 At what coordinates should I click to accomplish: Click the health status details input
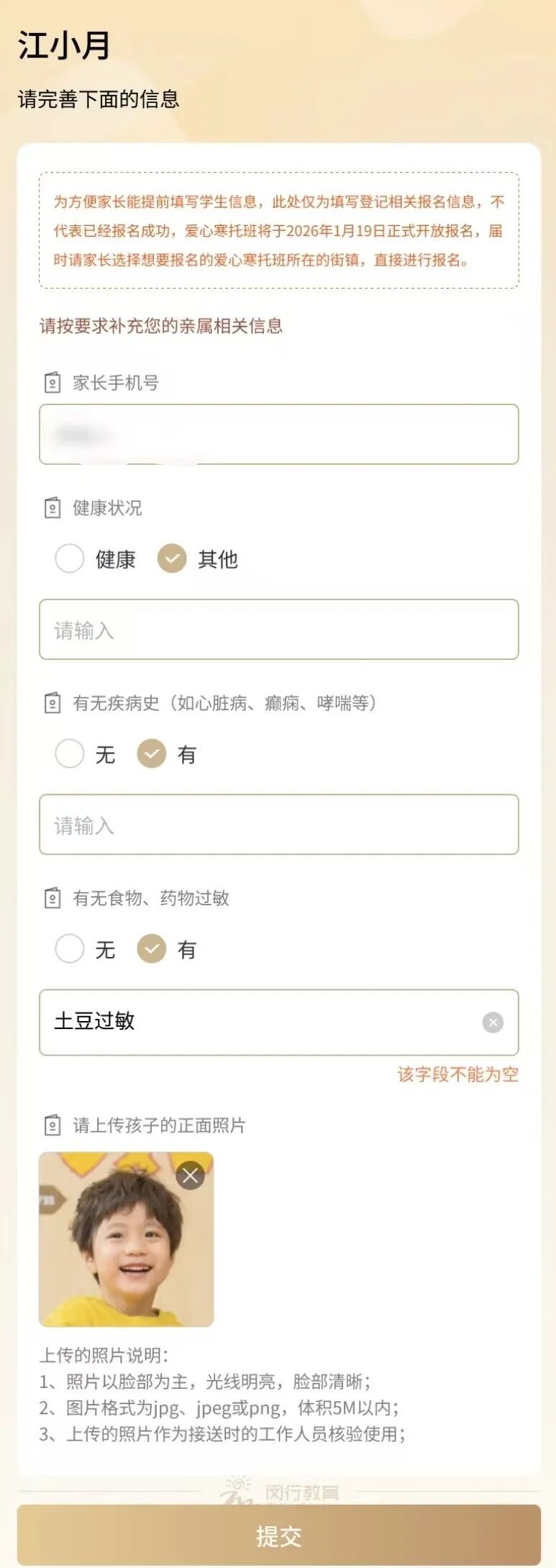click(278, 630)
